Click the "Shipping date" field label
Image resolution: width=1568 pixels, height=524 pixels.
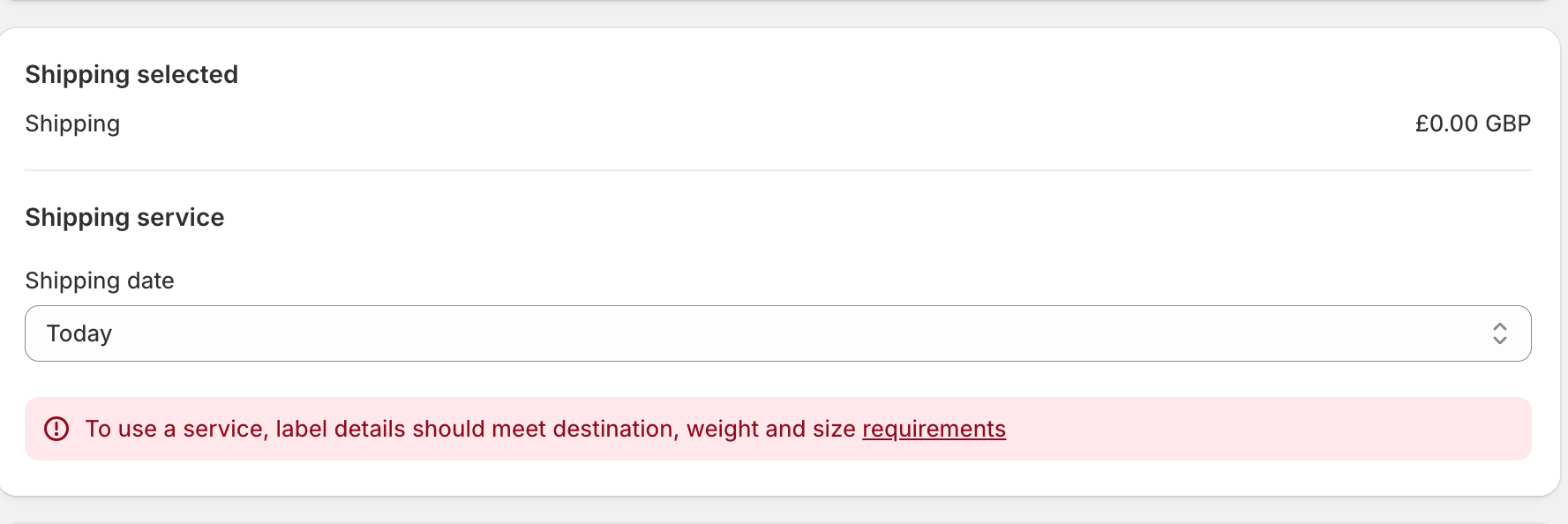100,281
